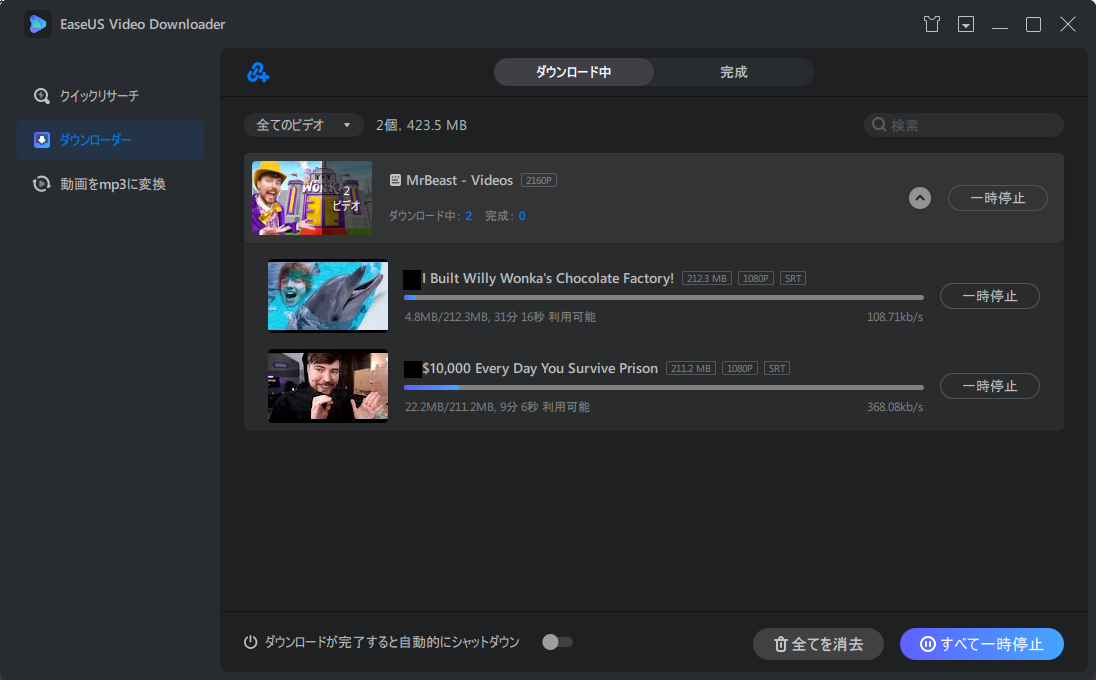Click the pause icon on すべて一時停止 button
Screen dimensions: 1096x680
click(928, 644)
